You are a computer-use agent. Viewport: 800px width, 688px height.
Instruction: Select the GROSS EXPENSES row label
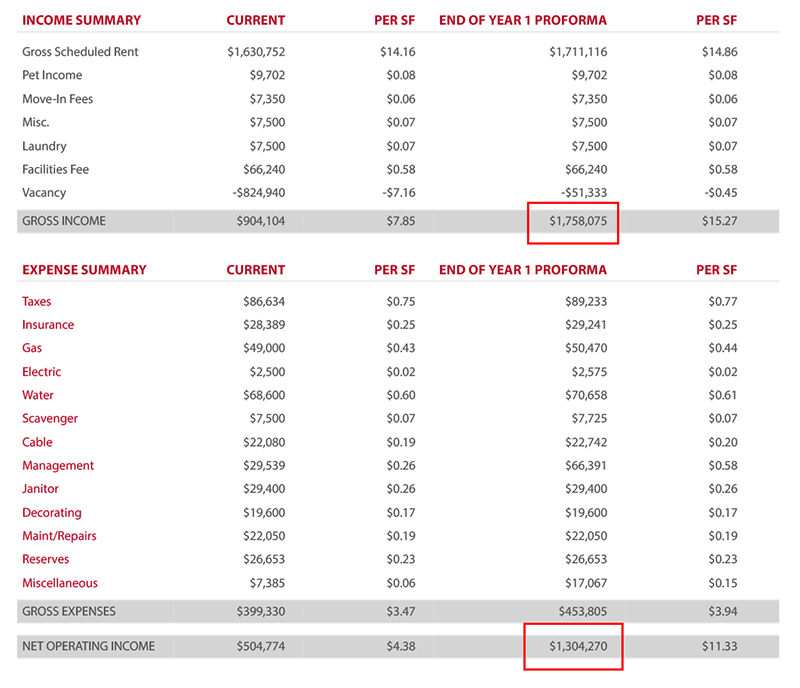click(69, 611)
